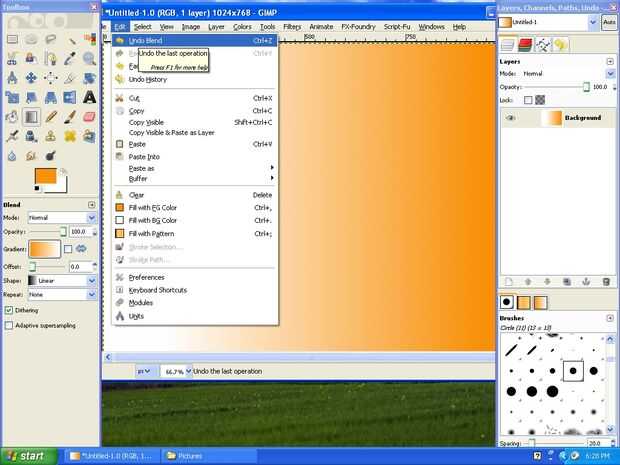
Task: Expand the Buffer submenu
Action: pyautogui.click(x=195, y=179)
